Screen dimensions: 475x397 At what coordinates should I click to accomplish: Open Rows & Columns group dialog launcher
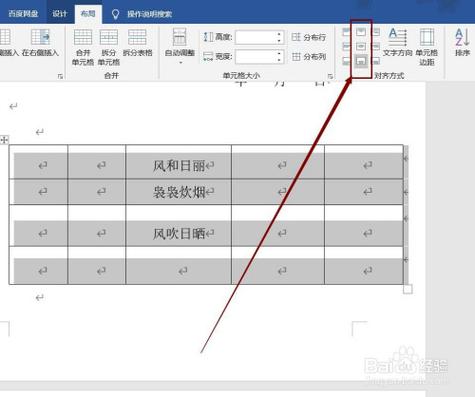[60, 76]
